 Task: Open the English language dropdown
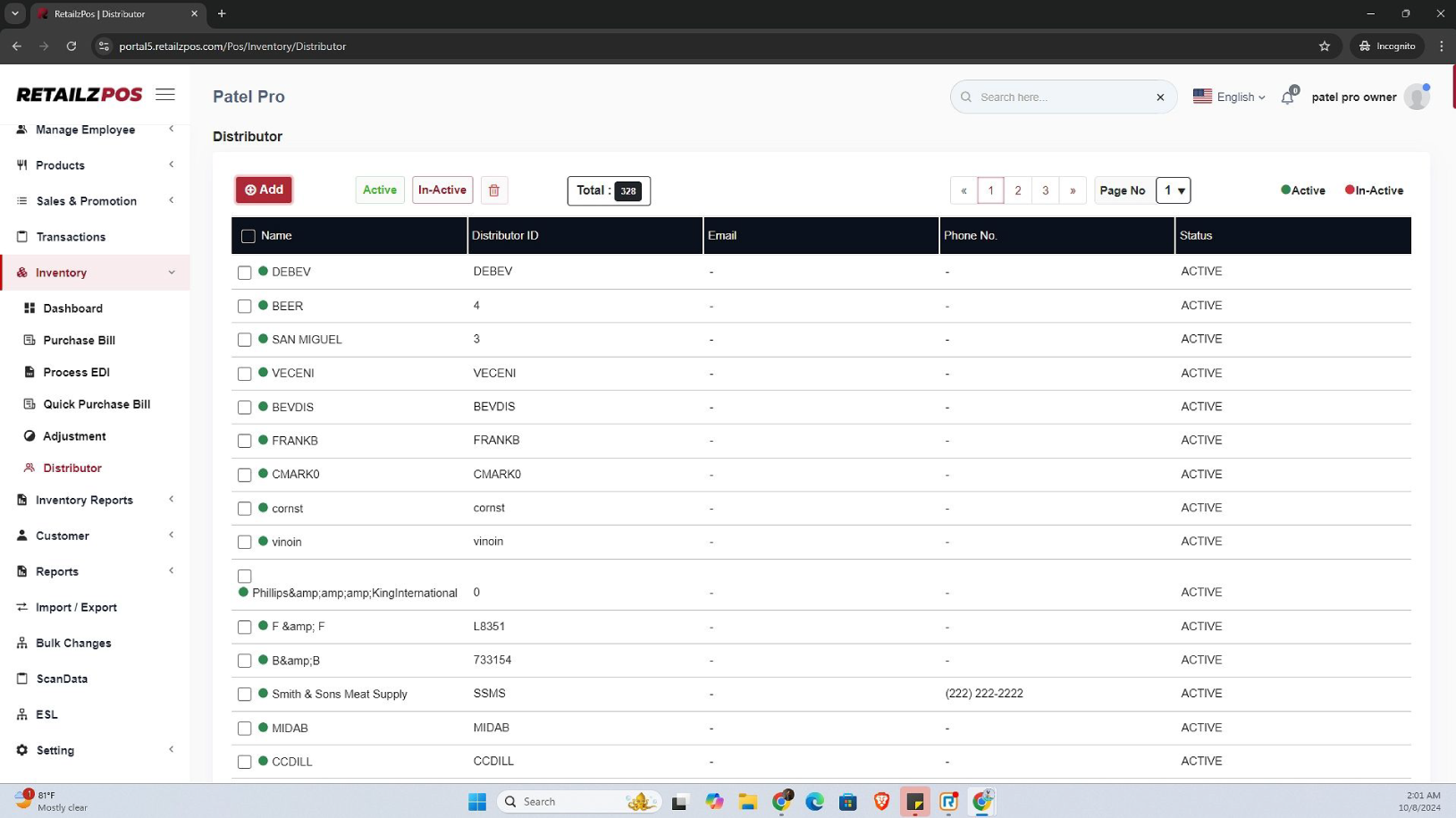[1229, 97]
